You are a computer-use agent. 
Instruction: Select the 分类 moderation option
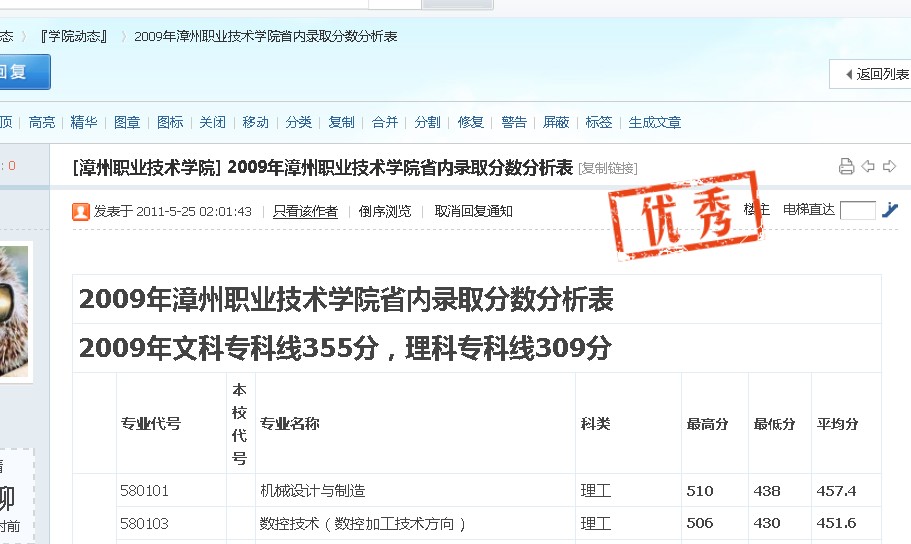coord(299,122)
